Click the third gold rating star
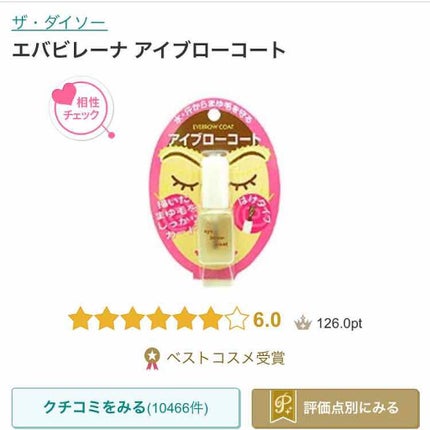Viewport: 430px width, 430px height. tap(133, 319)
